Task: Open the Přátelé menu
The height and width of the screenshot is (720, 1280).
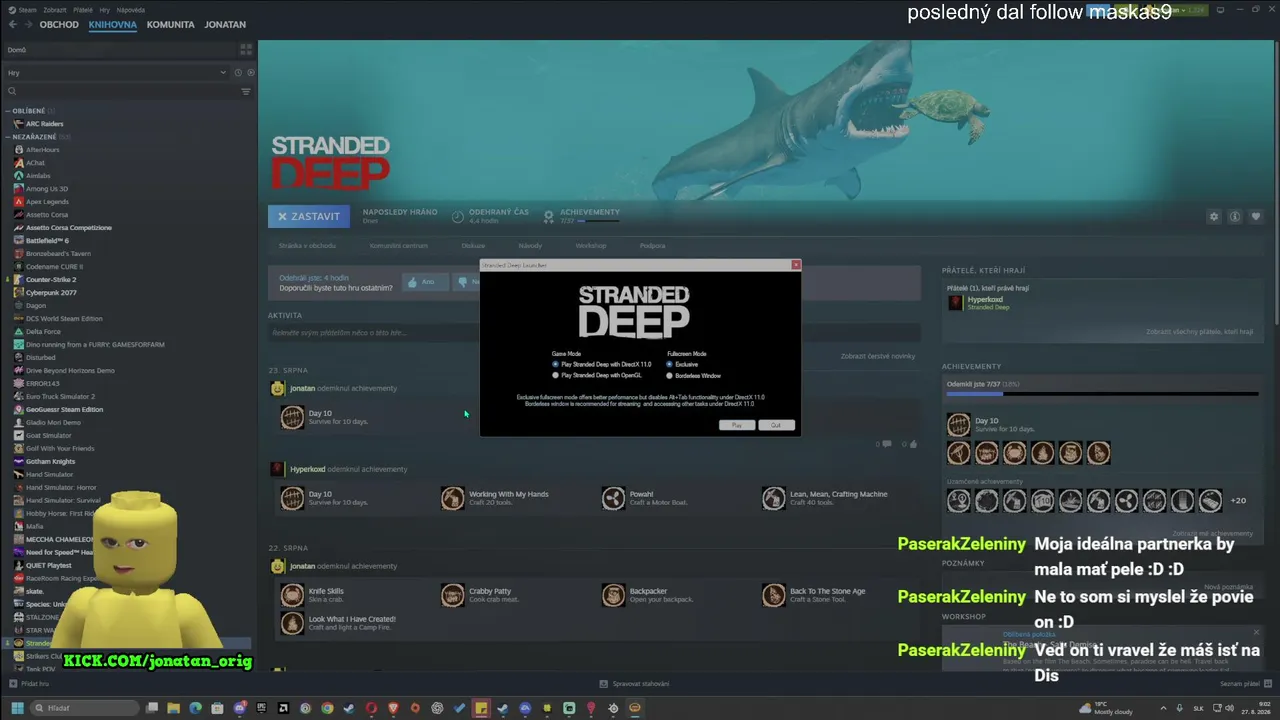Action: coord(82,10)
